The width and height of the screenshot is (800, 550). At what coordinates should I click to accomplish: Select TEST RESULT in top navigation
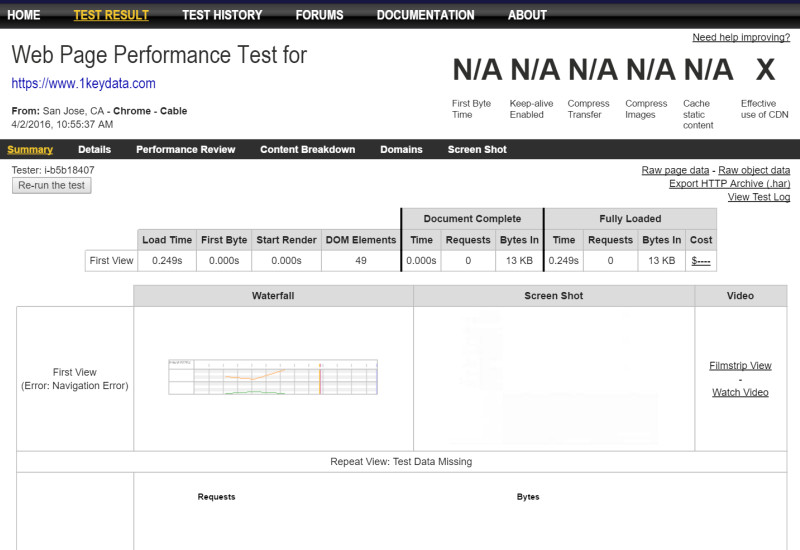point(111,15)
